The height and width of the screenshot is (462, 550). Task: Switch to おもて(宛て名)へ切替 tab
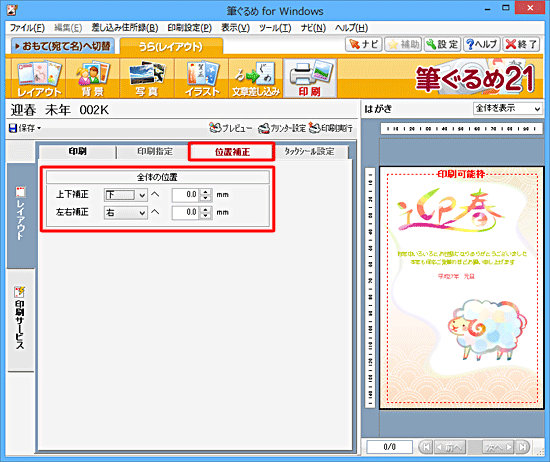click(x=63, y=46)
